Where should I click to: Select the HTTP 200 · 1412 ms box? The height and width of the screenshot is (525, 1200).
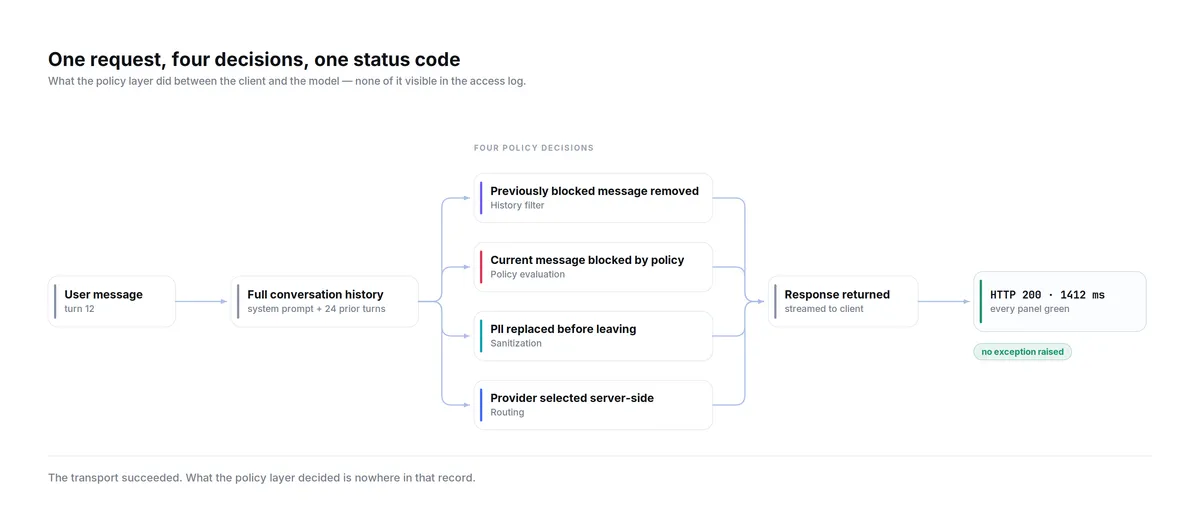pyautogui.click(x=1060, y=301)
